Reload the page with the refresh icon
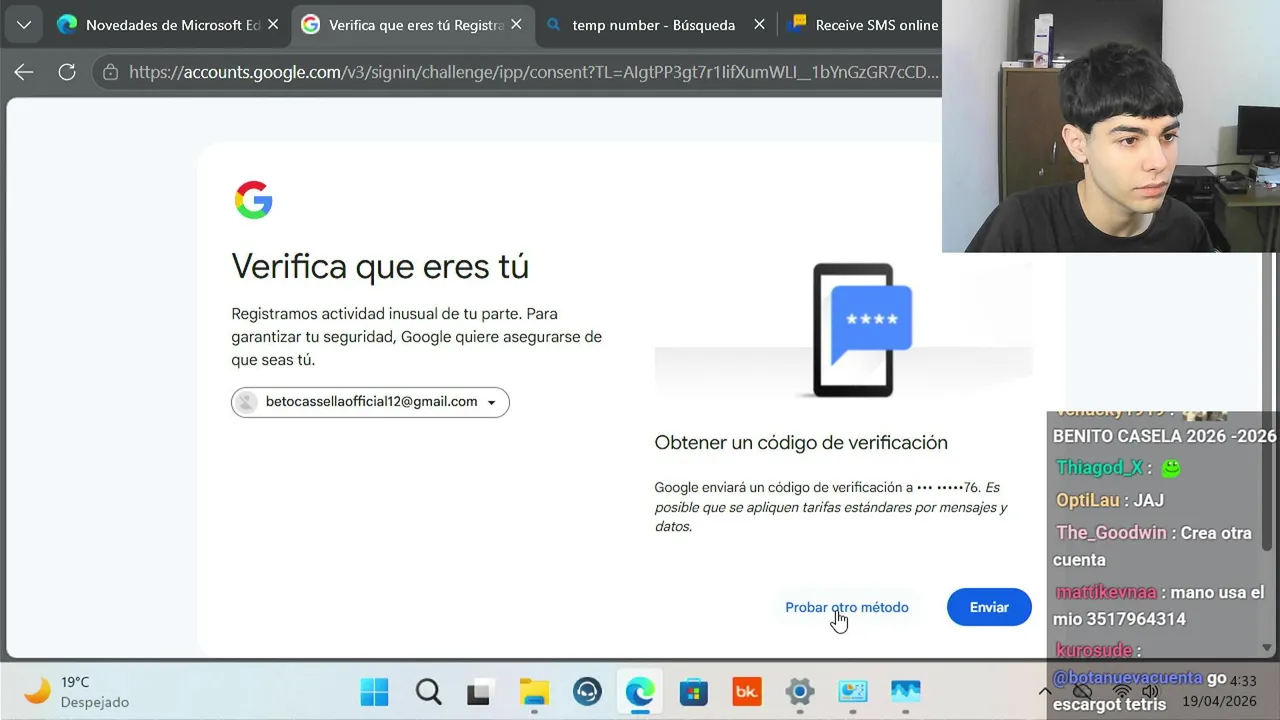The image size is (1280, 720). click(x=67, y=72)
